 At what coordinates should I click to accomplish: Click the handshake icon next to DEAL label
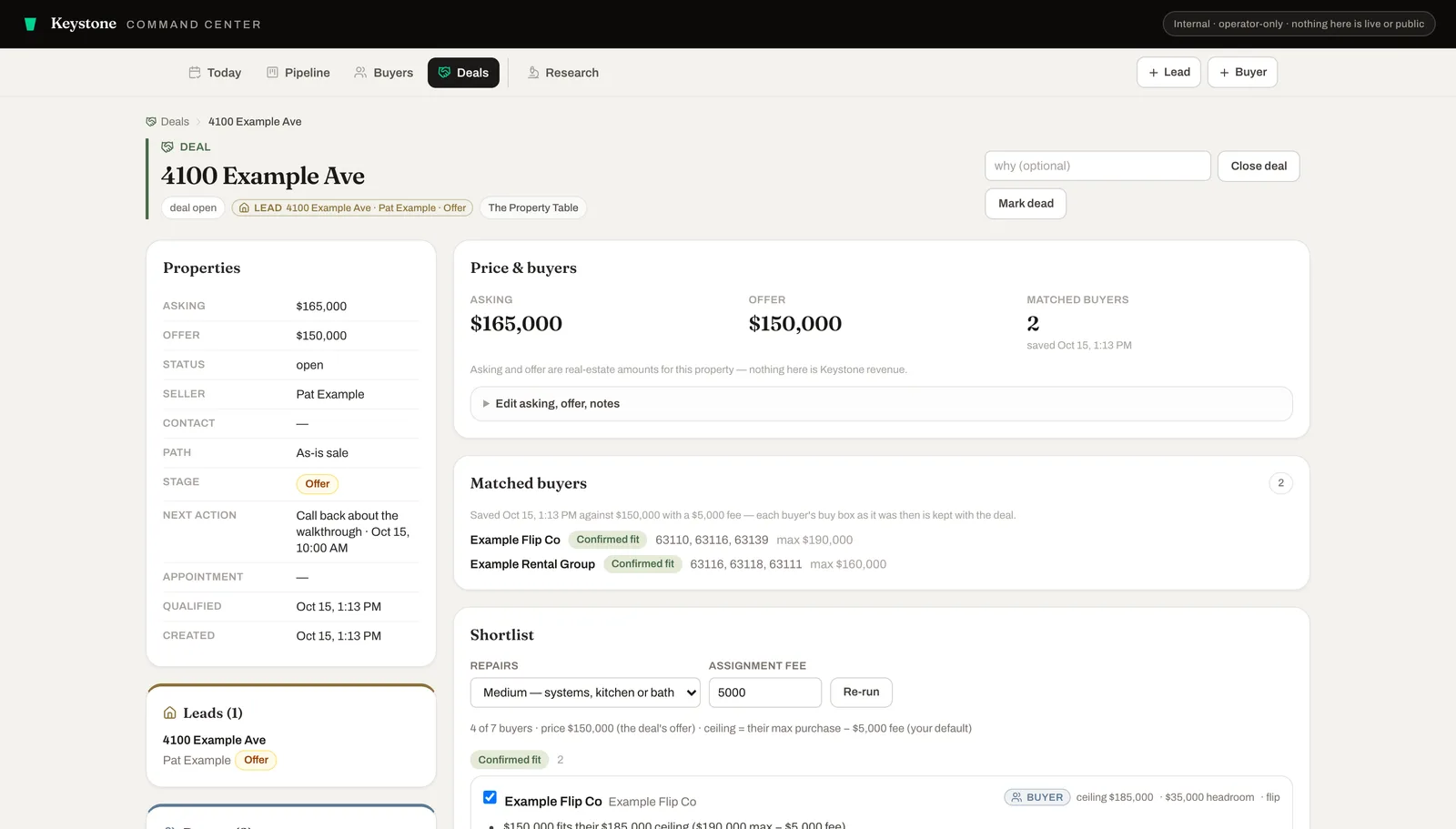(167, 147)
